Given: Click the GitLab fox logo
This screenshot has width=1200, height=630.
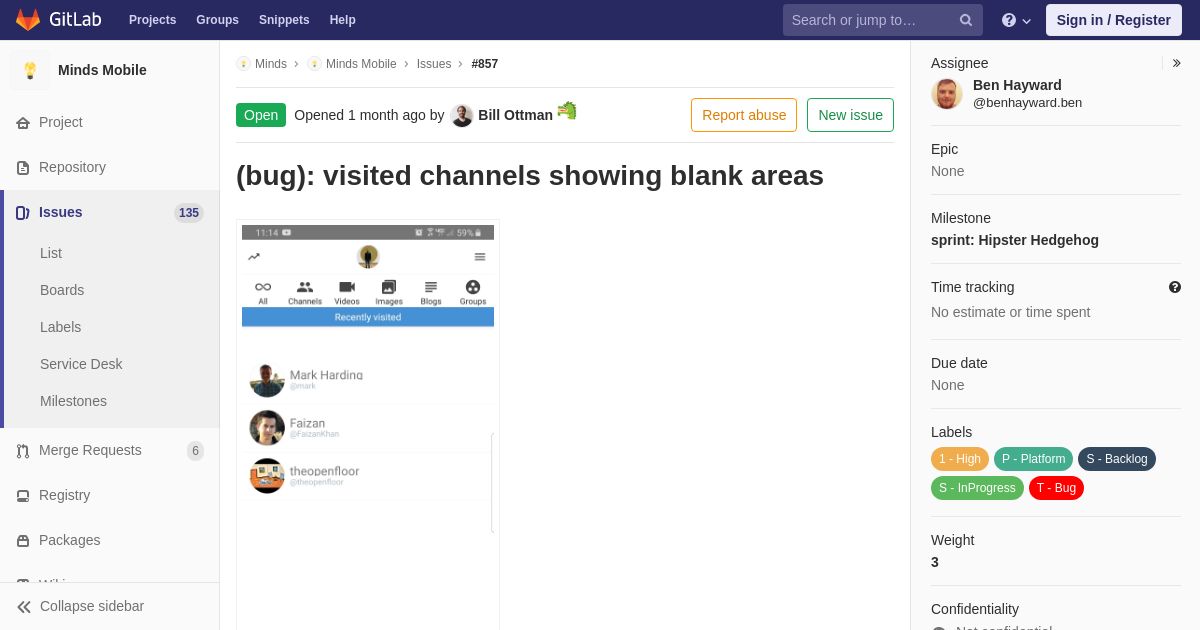Looking at the screenshot, I should coord(28,20).
